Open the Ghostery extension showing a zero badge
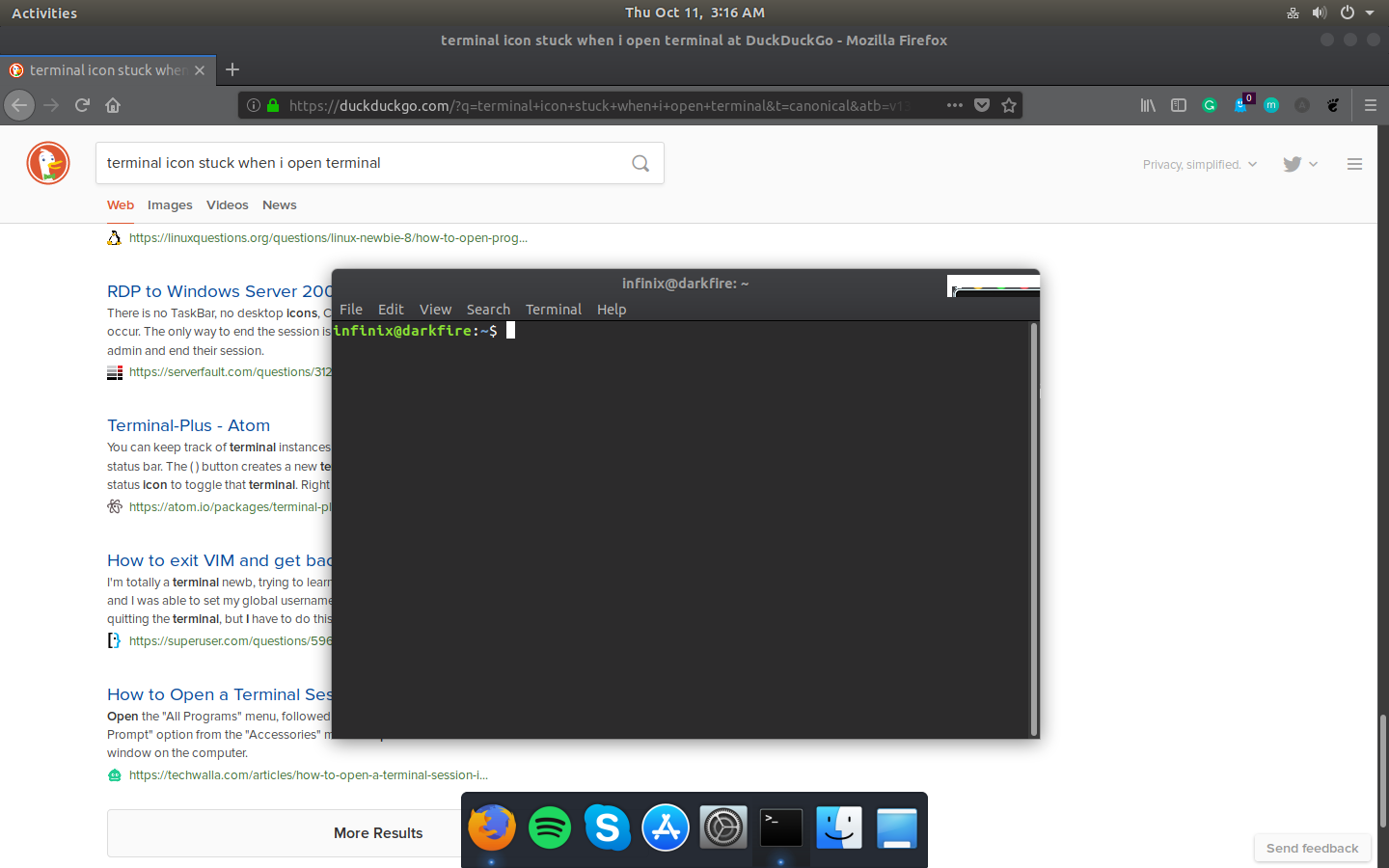Viewport: 1389px width, 868px height. tap(1240, 105)
